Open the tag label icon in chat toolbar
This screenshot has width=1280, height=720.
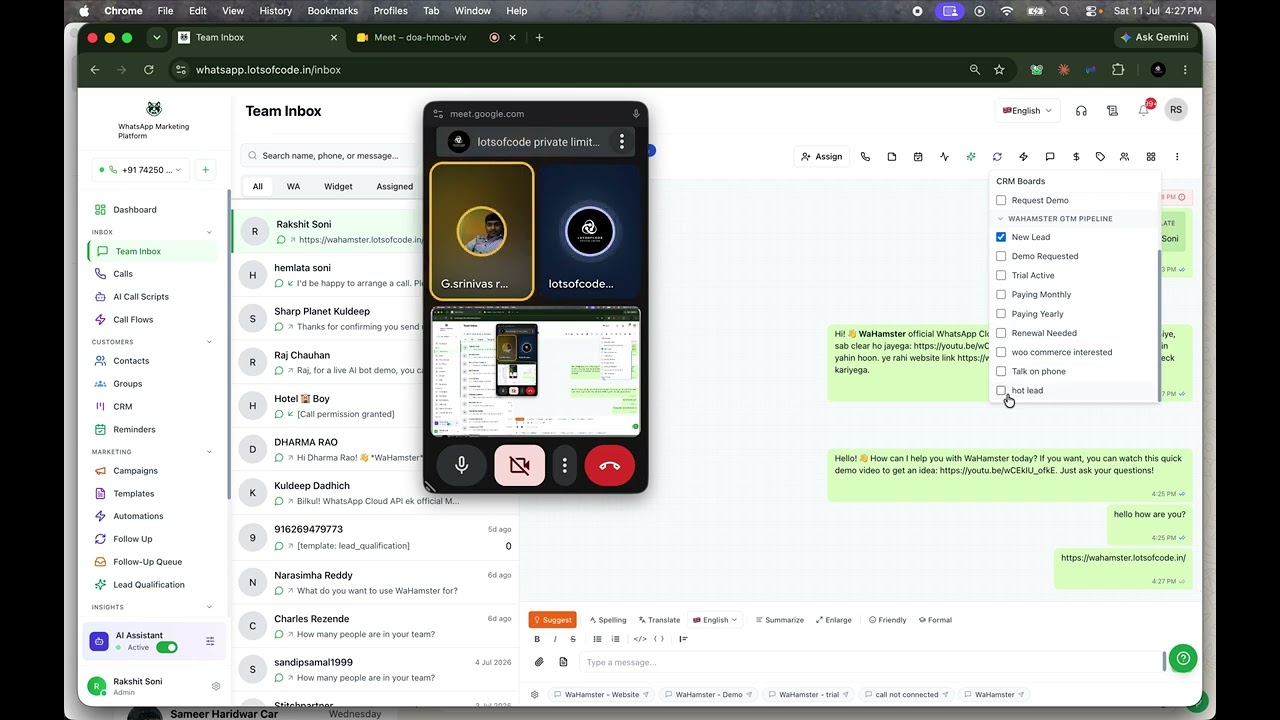(x=1100, y=157)
